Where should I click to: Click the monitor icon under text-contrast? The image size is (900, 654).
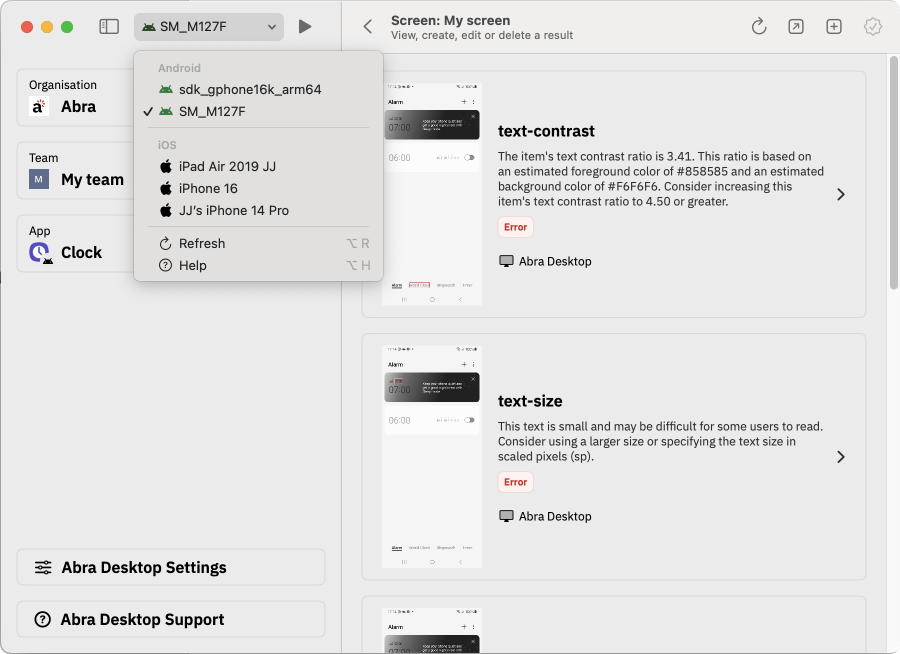[506, 261]
